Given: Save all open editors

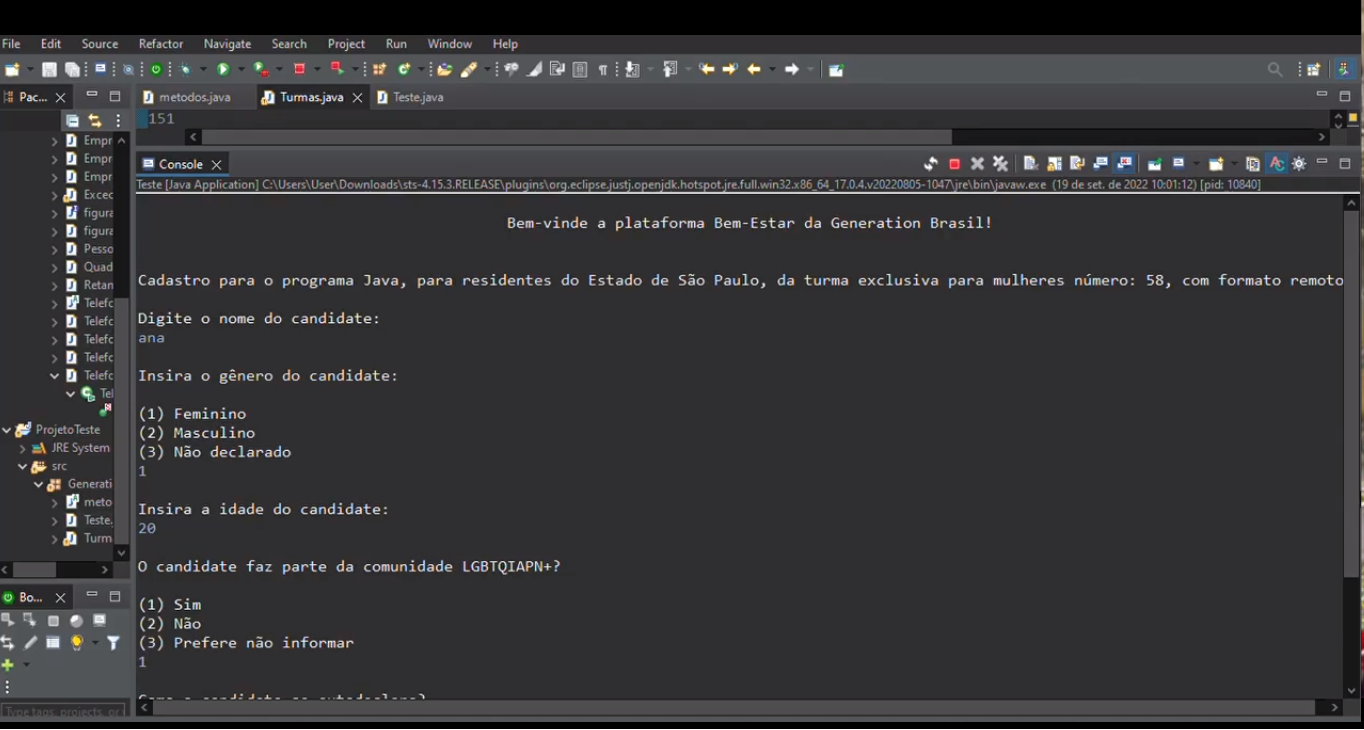Looking at the screenshot, I should [x=74, y=69].
